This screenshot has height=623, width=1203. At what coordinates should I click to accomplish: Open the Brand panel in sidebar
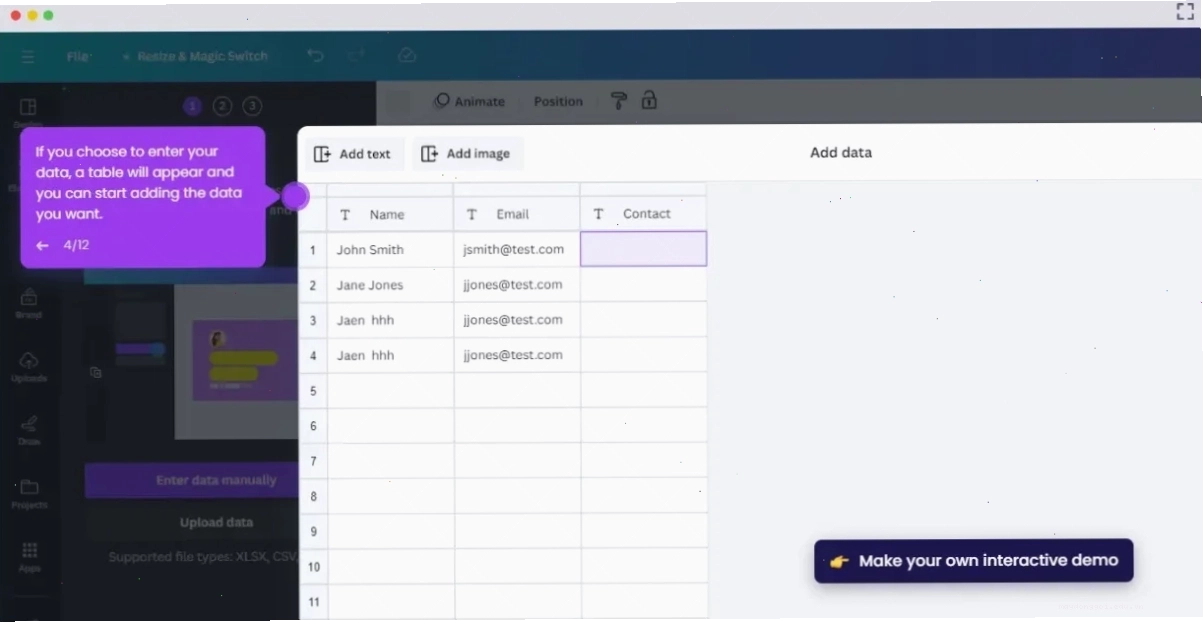[28, 303]
